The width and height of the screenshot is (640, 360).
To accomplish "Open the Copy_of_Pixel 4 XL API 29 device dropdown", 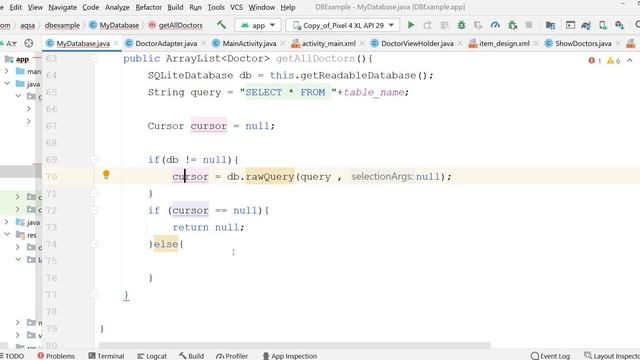I will 343,25.
